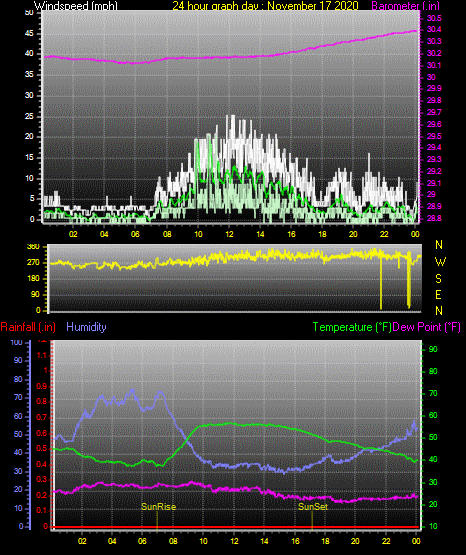The width and height of the screenshot is (466, 555).
Task: Click the 22 hour label under windspeed graph
Action: coord(384,234)
